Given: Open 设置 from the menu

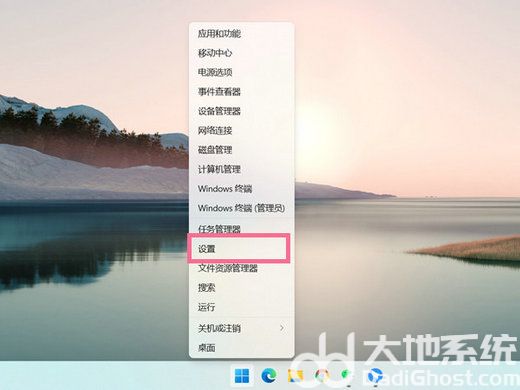Looking at the screenshot, I should point(241,249).
